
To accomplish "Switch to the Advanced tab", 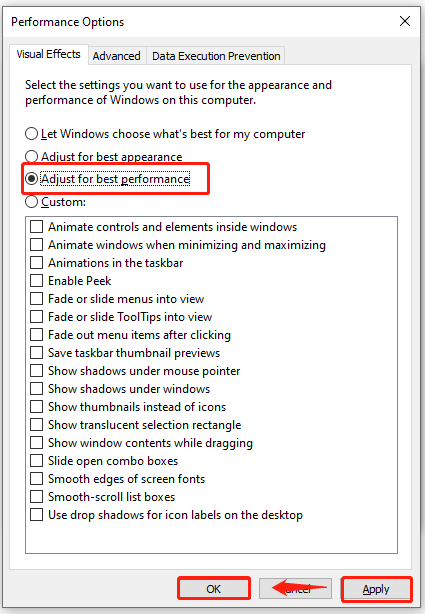I will pyautogui.click(x=117, y=56).
